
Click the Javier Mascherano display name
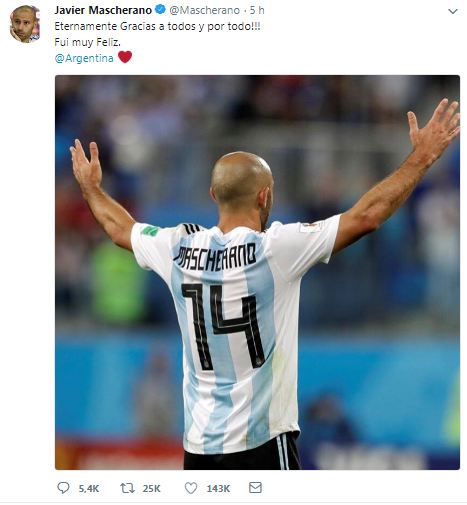pyautogui.click(x=103, y=10)
